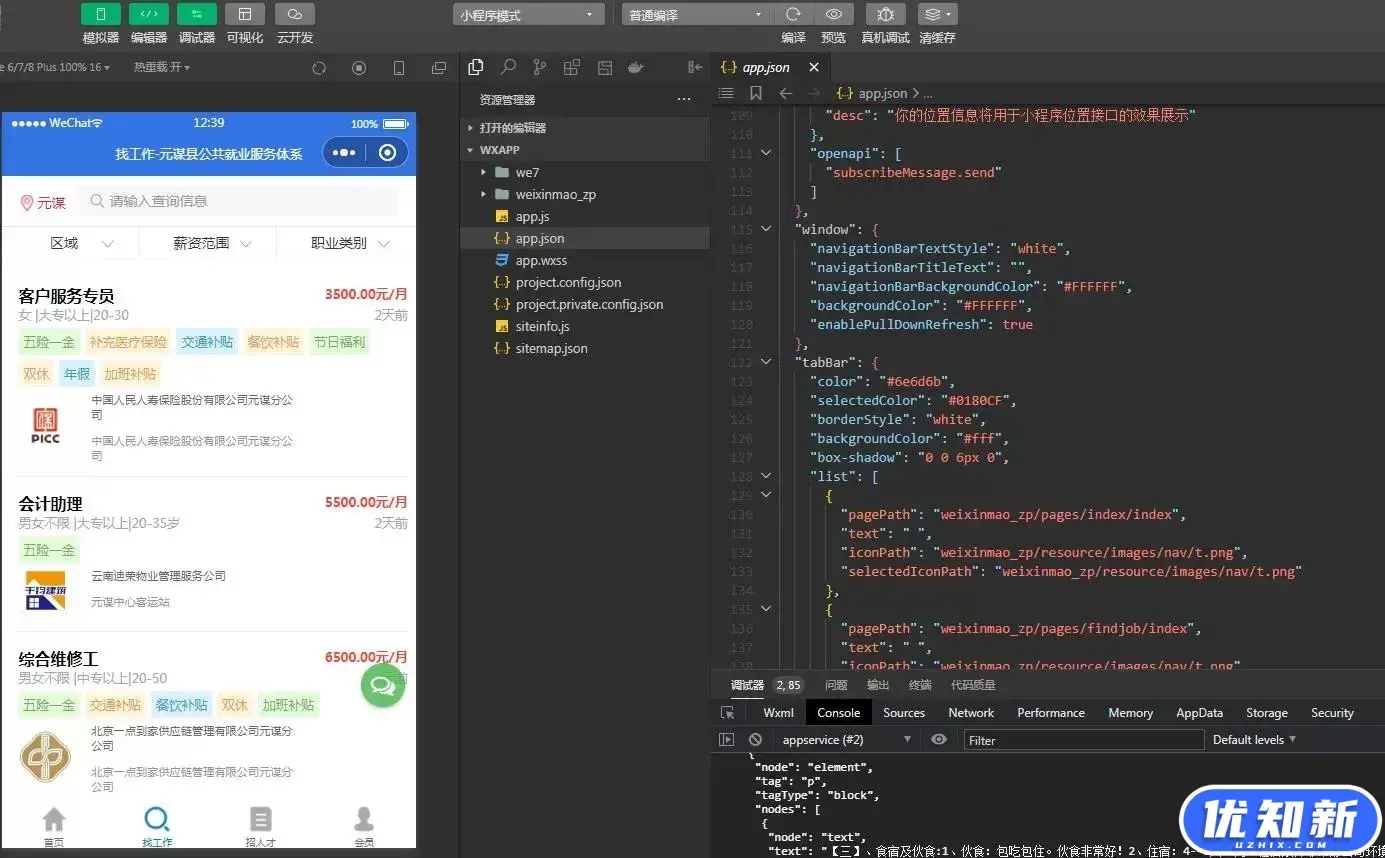Image resolution: width=1385 pixels, height=858 pixels.
Task: Open the Default levels log filter dropdown
Action: coord(1254,740)
